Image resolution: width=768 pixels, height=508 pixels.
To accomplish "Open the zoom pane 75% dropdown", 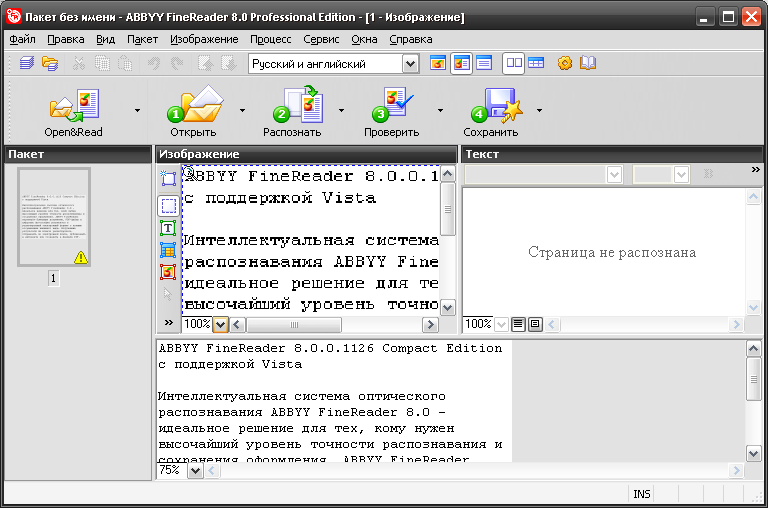I will point(195,471).
